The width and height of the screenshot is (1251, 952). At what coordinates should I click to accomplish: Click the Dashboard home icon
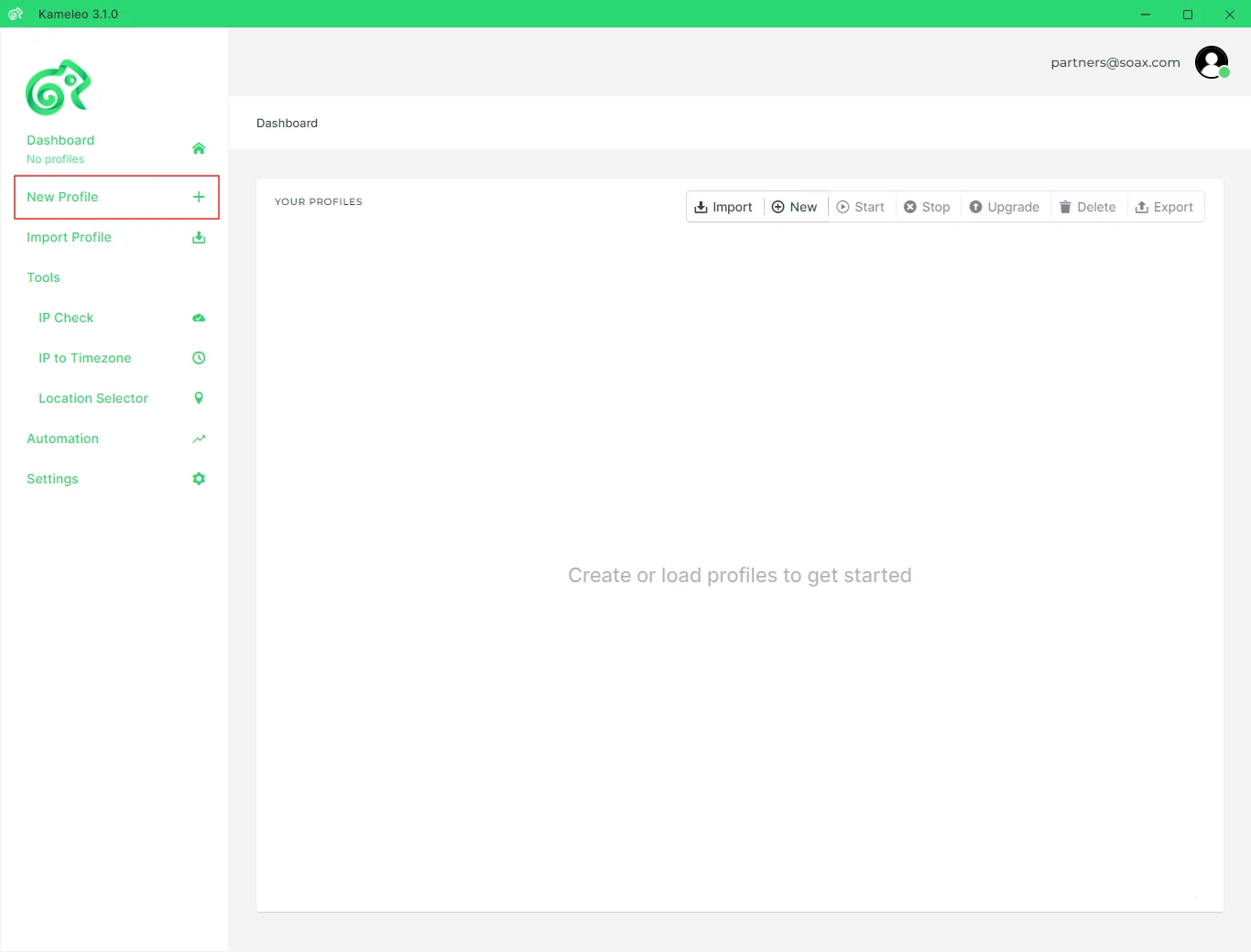199,148
